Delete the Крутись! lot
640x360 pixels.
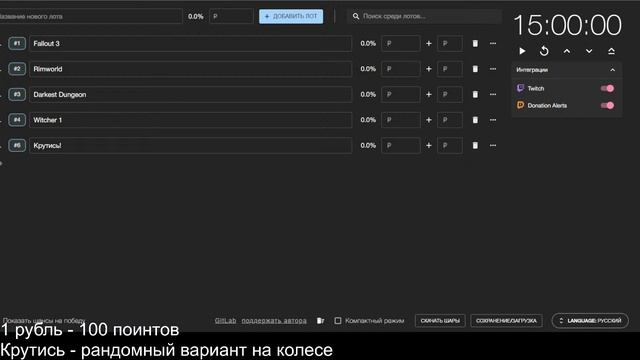[475, 145]
